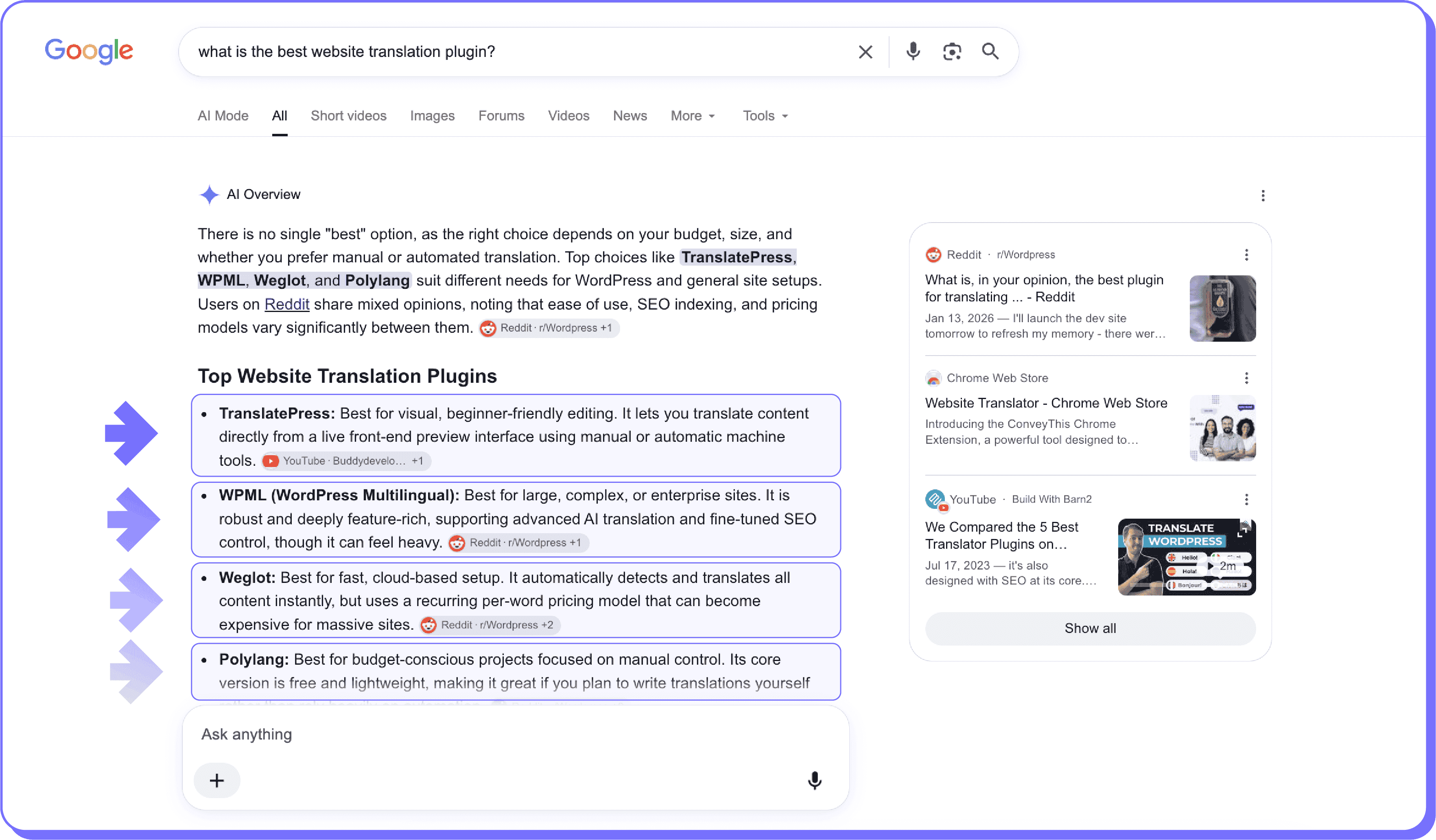The height and width of the screenshot is (840, 1436).
Task: Open AI Overview three-dot options menu
Action: click(x=1263, y=196)
